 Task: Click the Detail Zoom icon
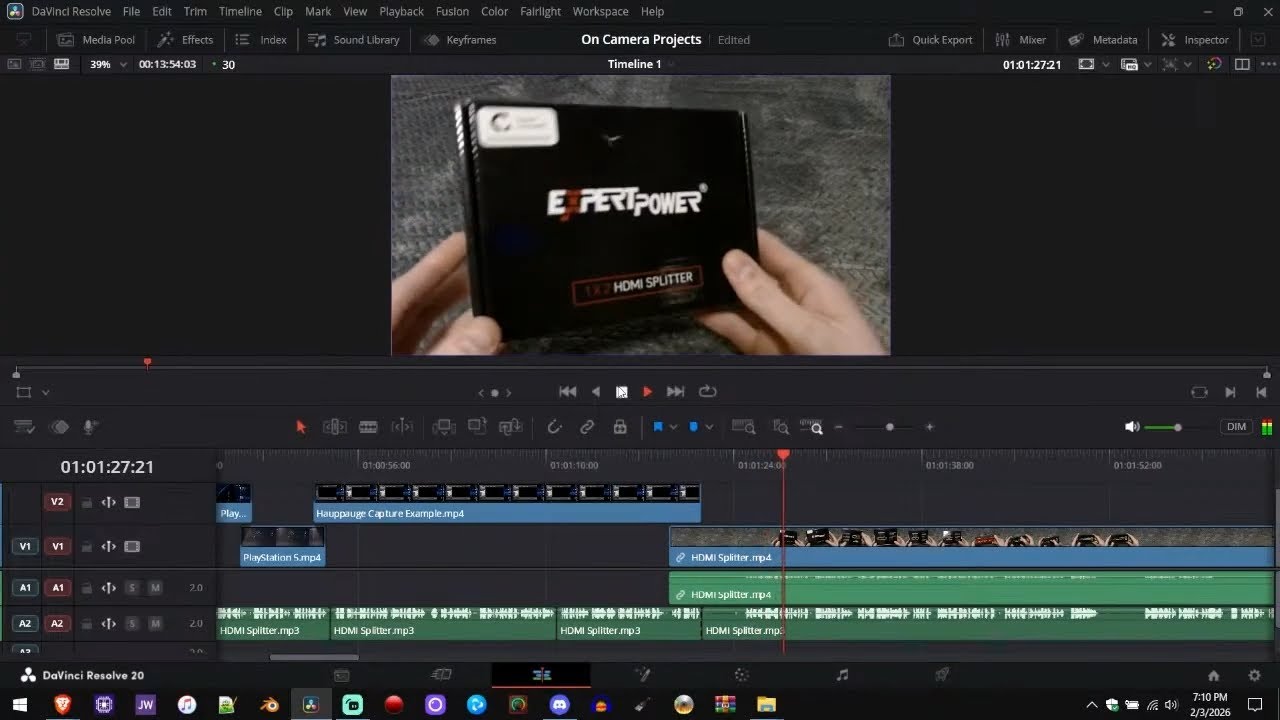pyautogui.click(x=781, y=427)
